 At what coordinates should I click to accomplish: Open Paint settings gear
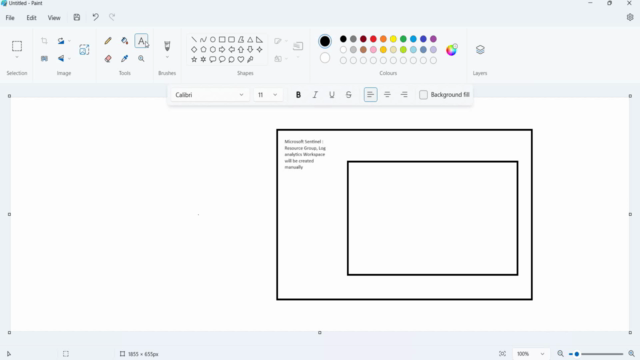coord(630,17)
